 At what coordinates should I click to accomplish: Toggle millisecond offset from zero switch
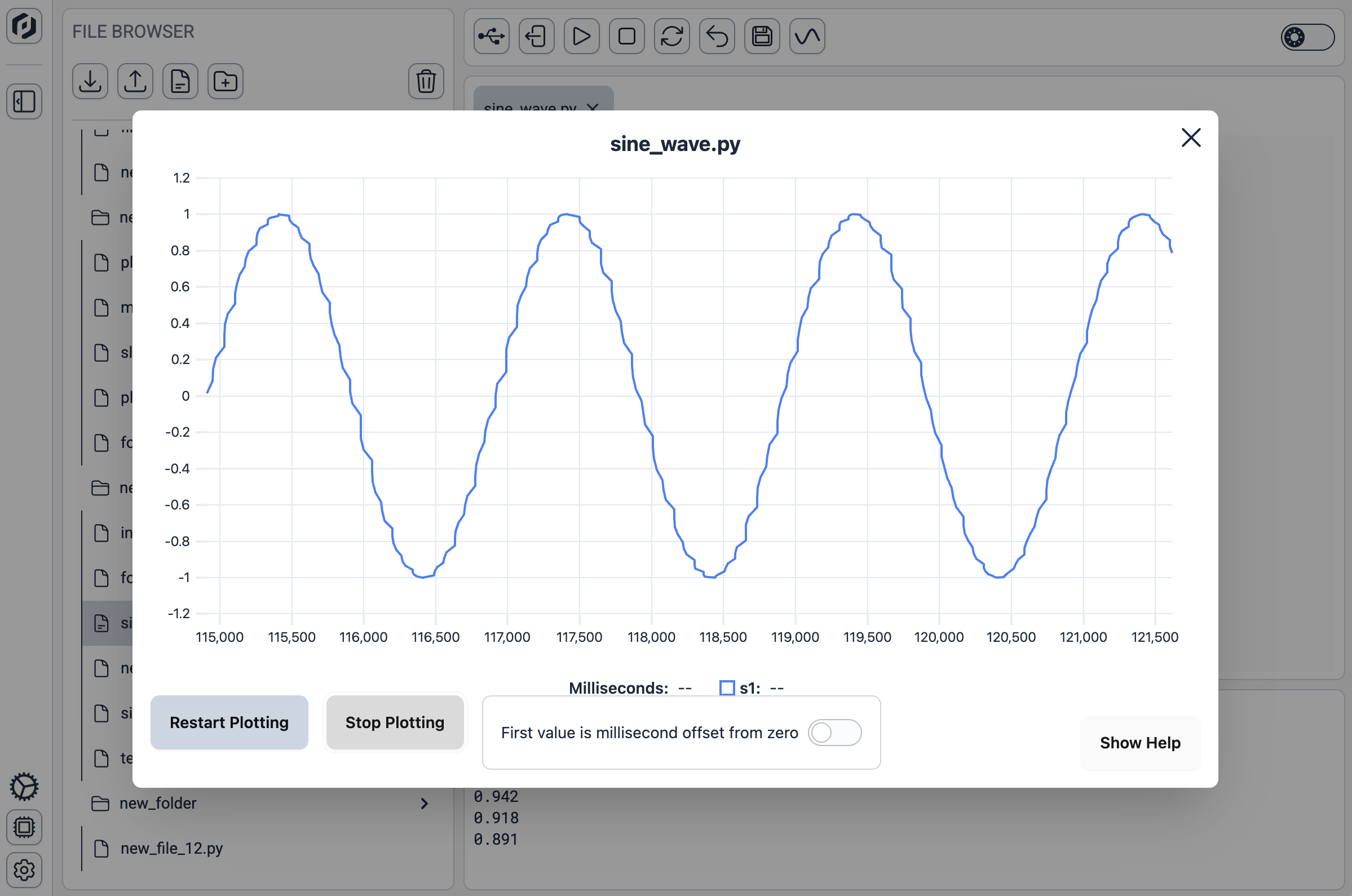[834, 733]
